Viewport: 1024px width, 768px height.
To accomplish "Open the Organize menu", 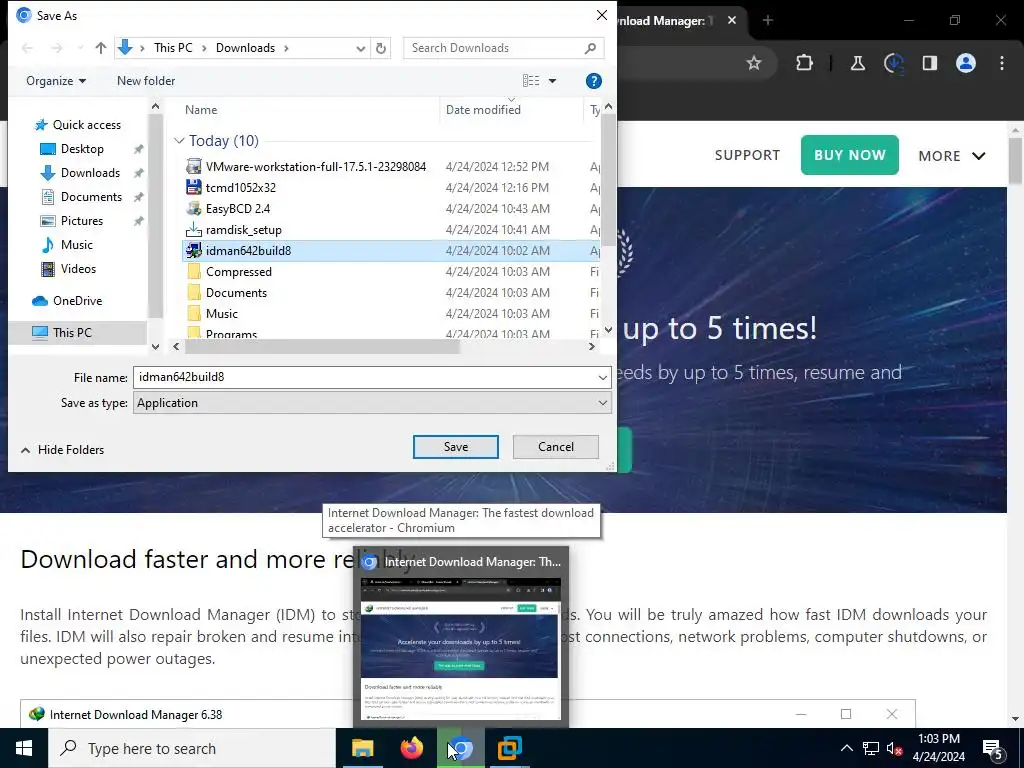I will (x=56, y=81).
